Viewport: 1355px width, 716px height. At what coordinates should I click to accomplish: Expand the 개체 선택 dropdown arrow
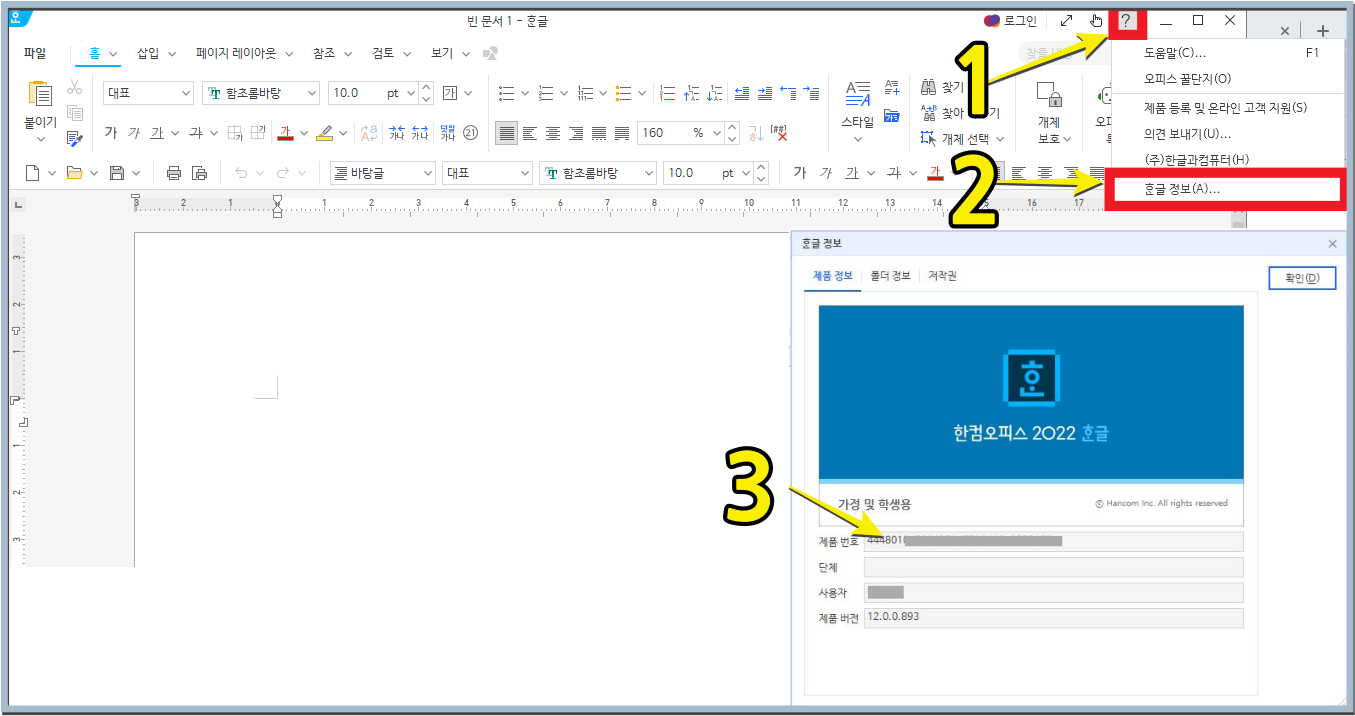click(x=999, y=139)
